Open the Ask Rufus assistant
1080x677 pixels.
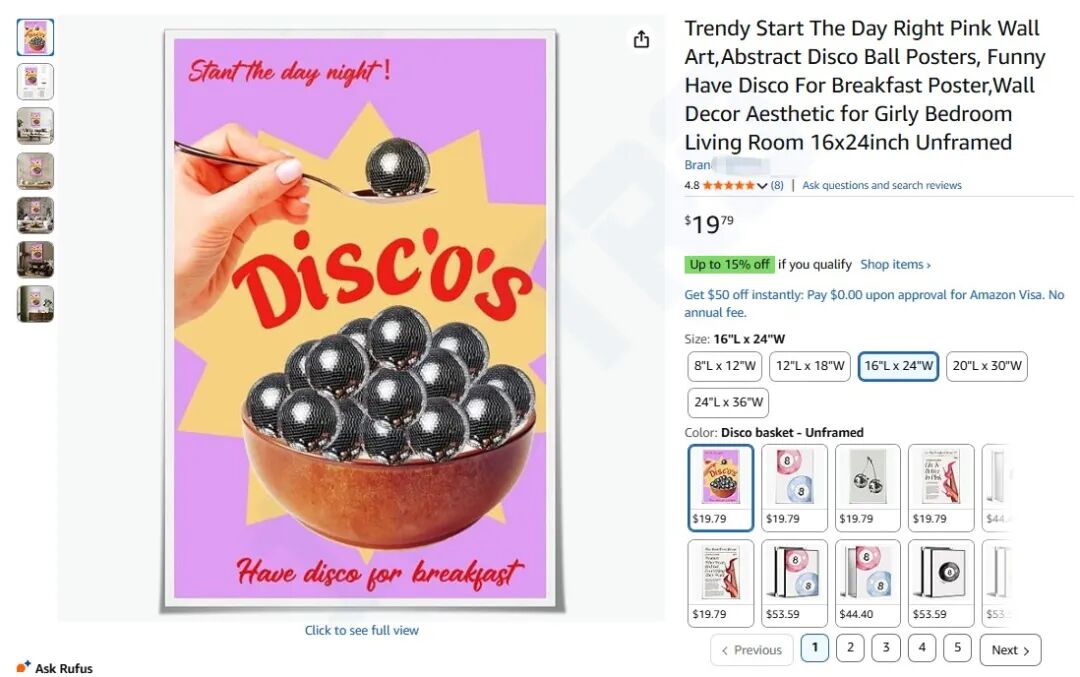pyautogui.click(x=55, y=668)
